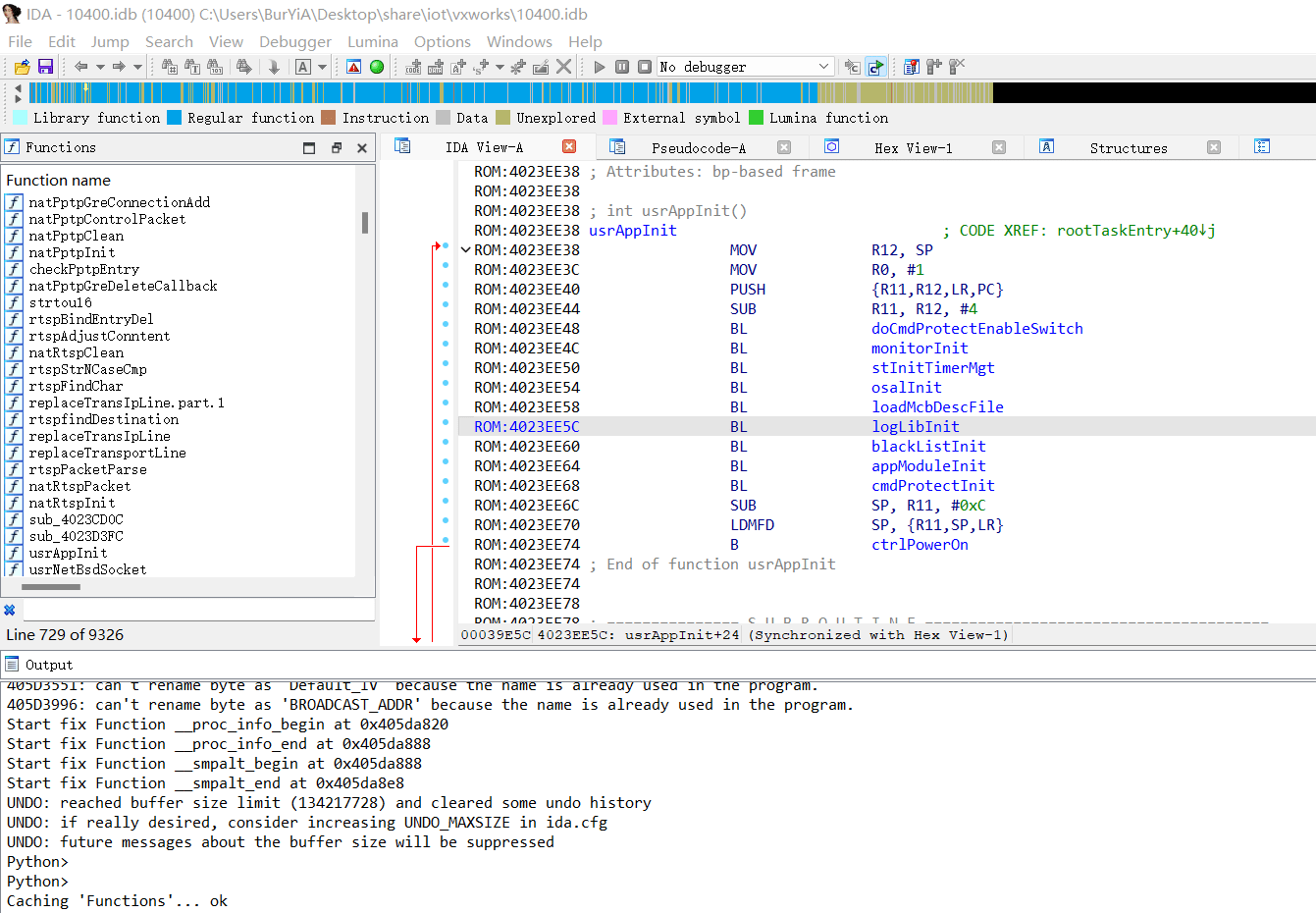The width and height of the screenshot is (1316, 913).
Task: Close the Functions panel
Action: point(361,147)
